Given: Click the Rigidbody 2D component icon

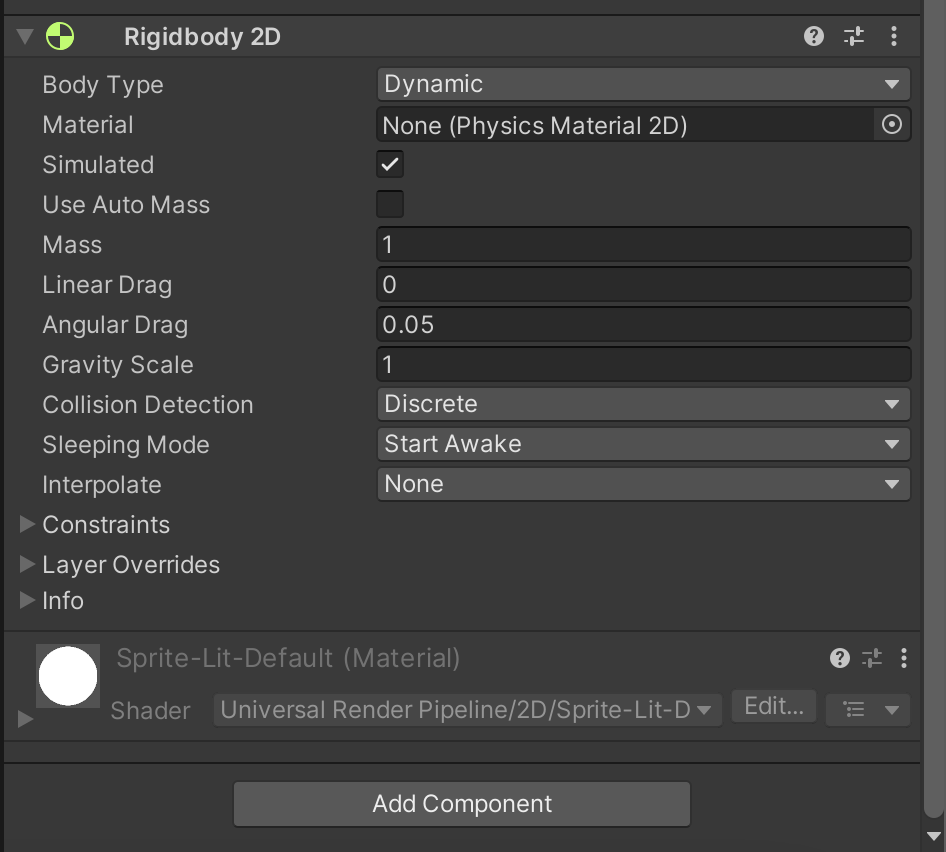Looking at the screenshot, I should (60, 37).
